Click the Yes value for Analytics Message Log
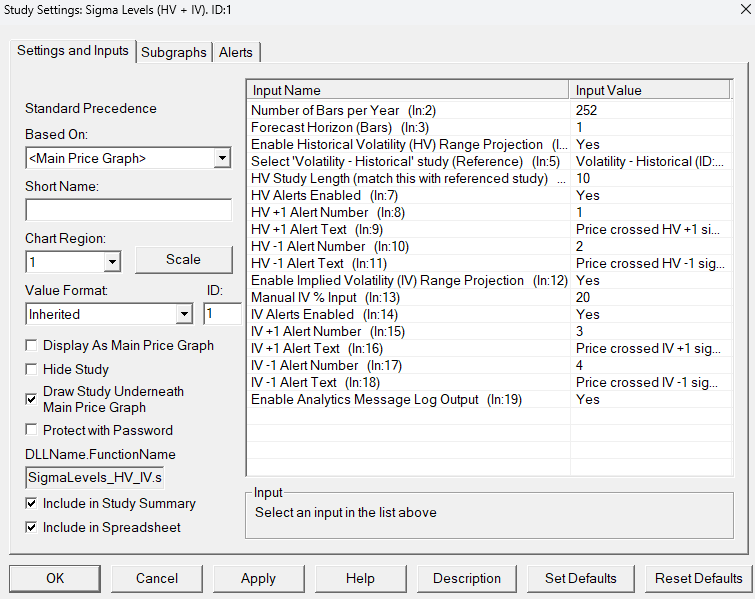 588,400
